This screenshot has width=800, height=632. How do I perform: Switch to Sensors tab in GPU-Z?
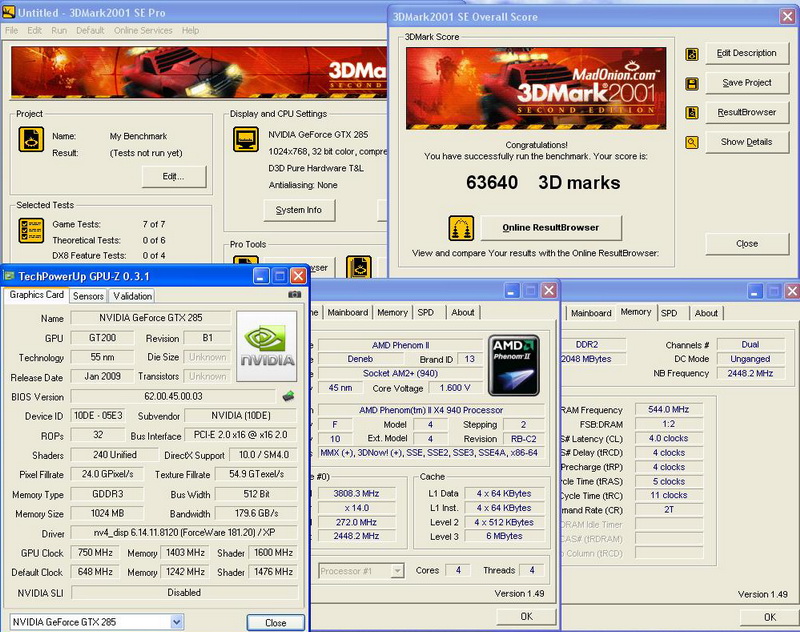click(88, 296)
